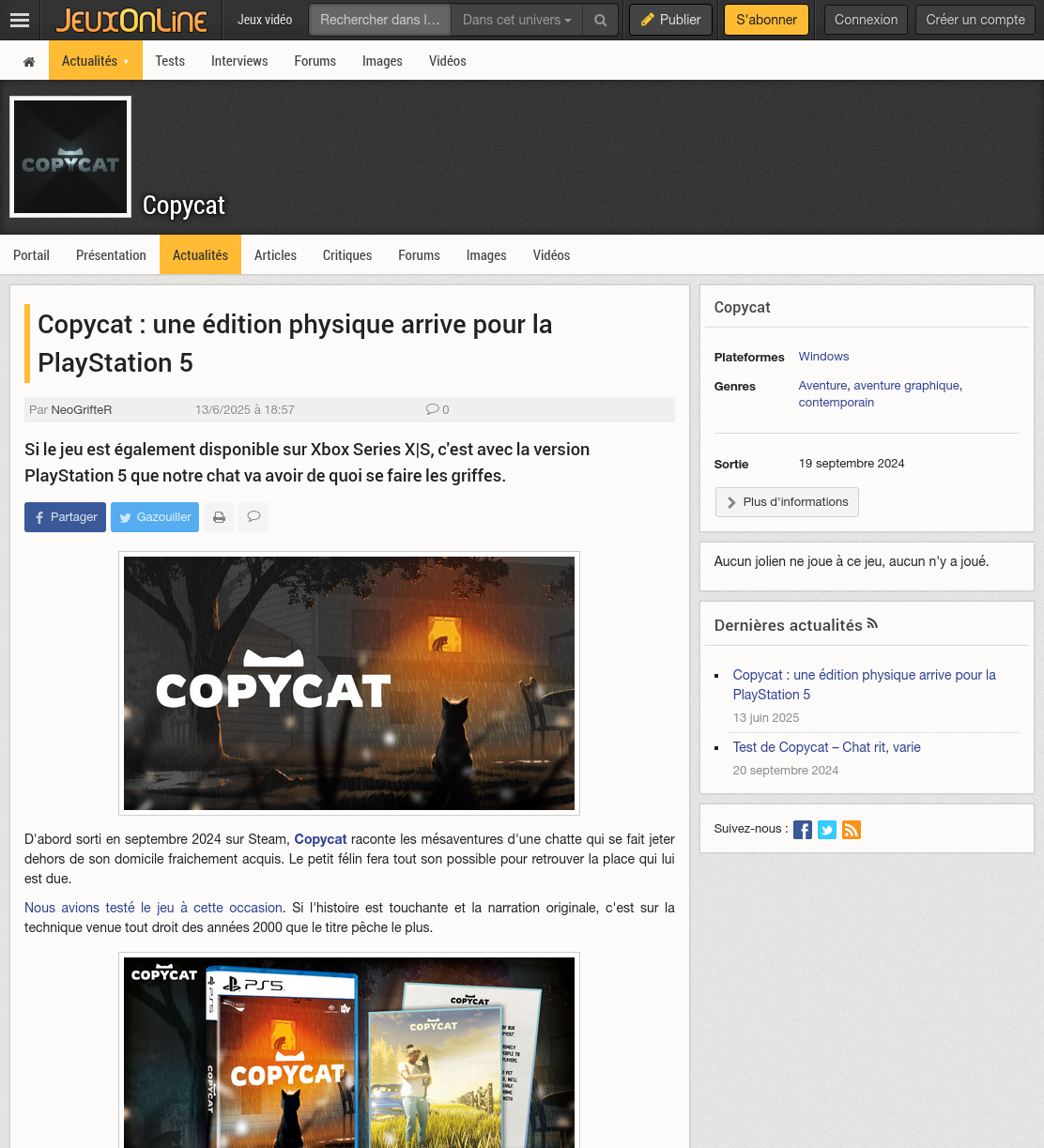The width and height of the screenshot is (1044, 1148).
Task: Click the Copycat sidebar panel heading
Action: [742, 307]
